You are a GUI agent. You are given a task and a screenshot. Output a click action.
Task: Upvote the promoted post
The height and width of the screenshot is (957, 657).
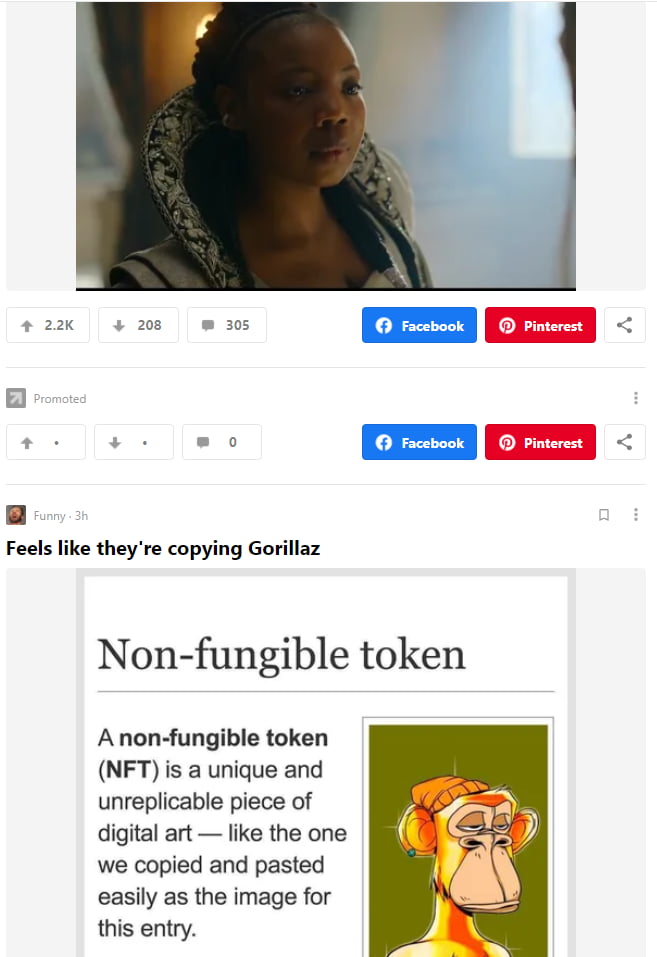click(x=46, y=442)
